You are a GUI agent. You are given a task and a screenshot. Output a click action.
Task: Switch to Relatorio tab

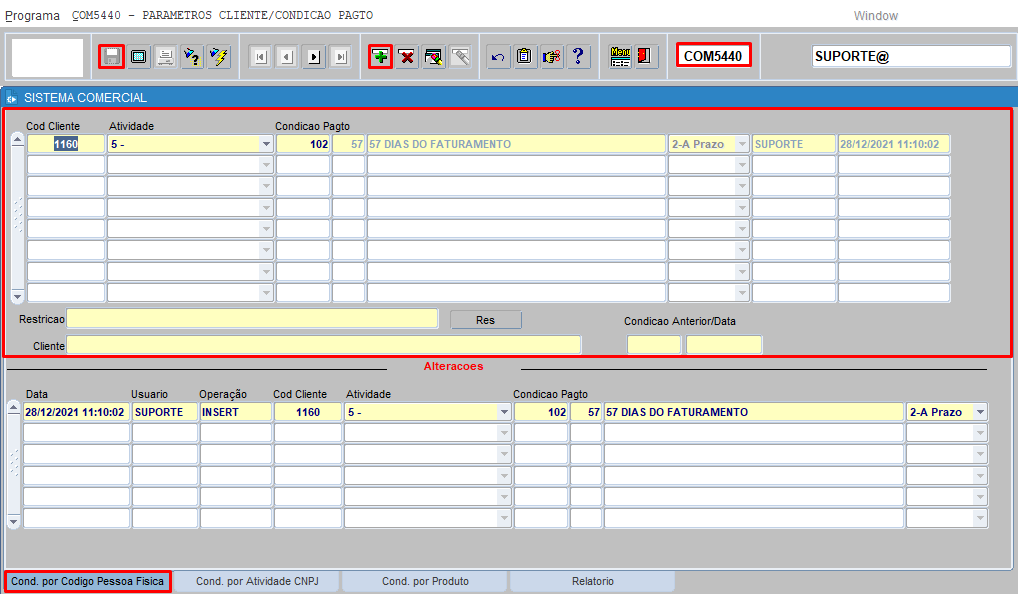(x=593, y=581)
